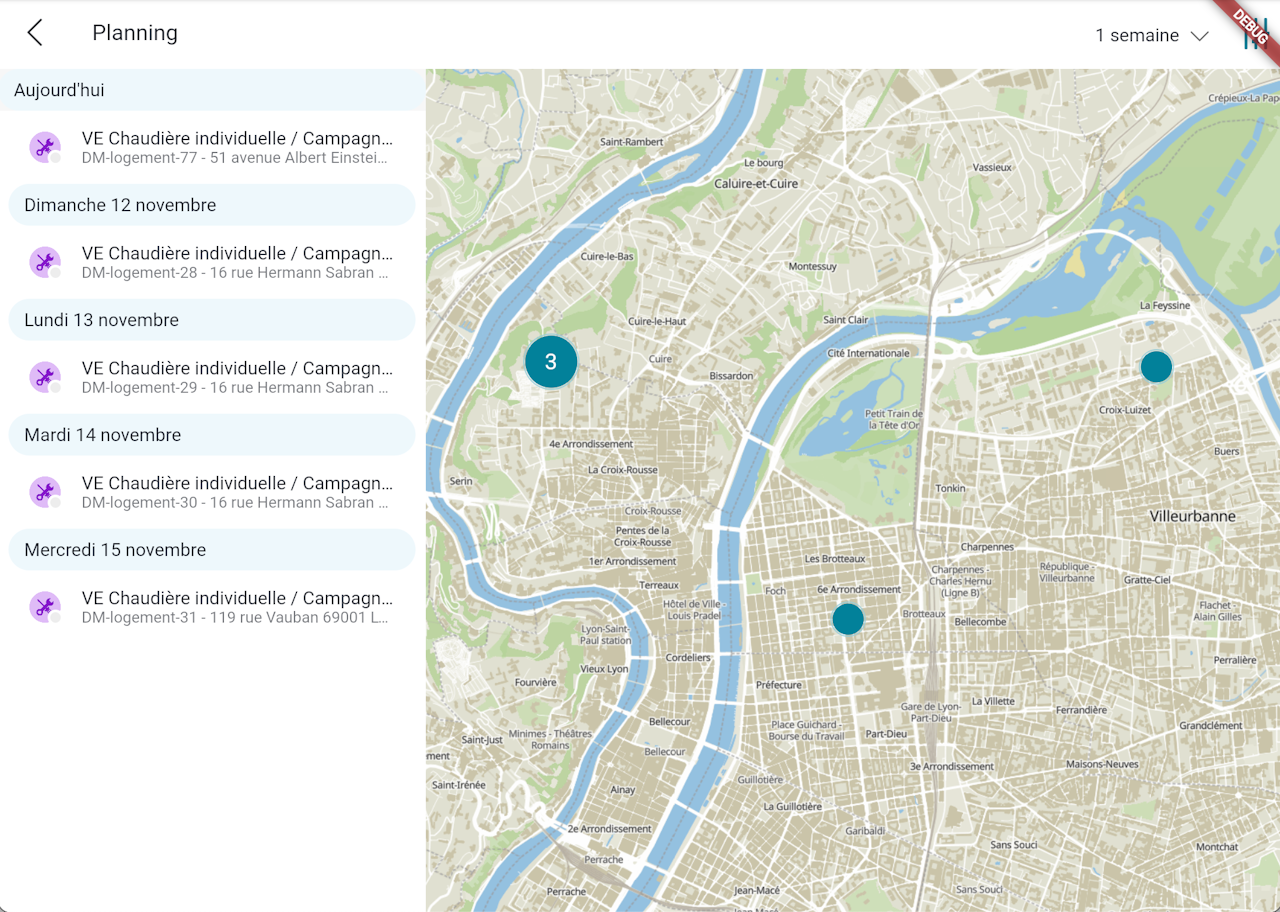
Task: Expand the period selector chevron arrow
Action: click(1200, 36)
